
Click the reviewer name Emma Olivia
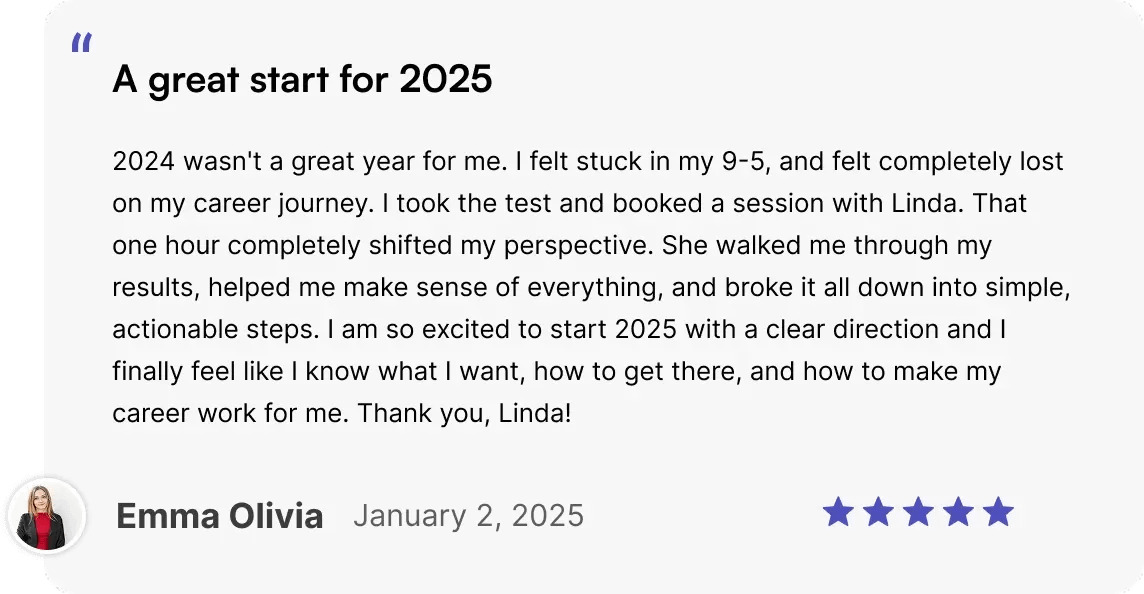[x=220, y=516]
